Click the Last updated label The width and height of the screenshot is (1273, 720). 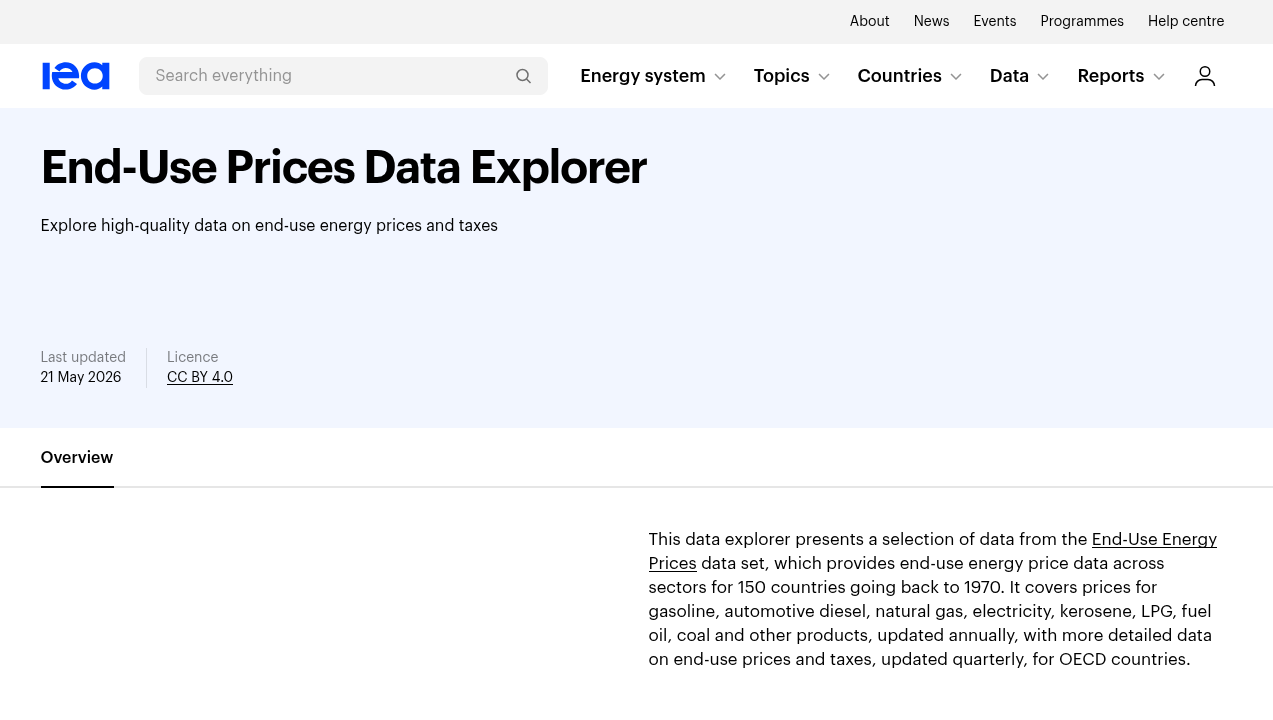[x=83, y=357]
